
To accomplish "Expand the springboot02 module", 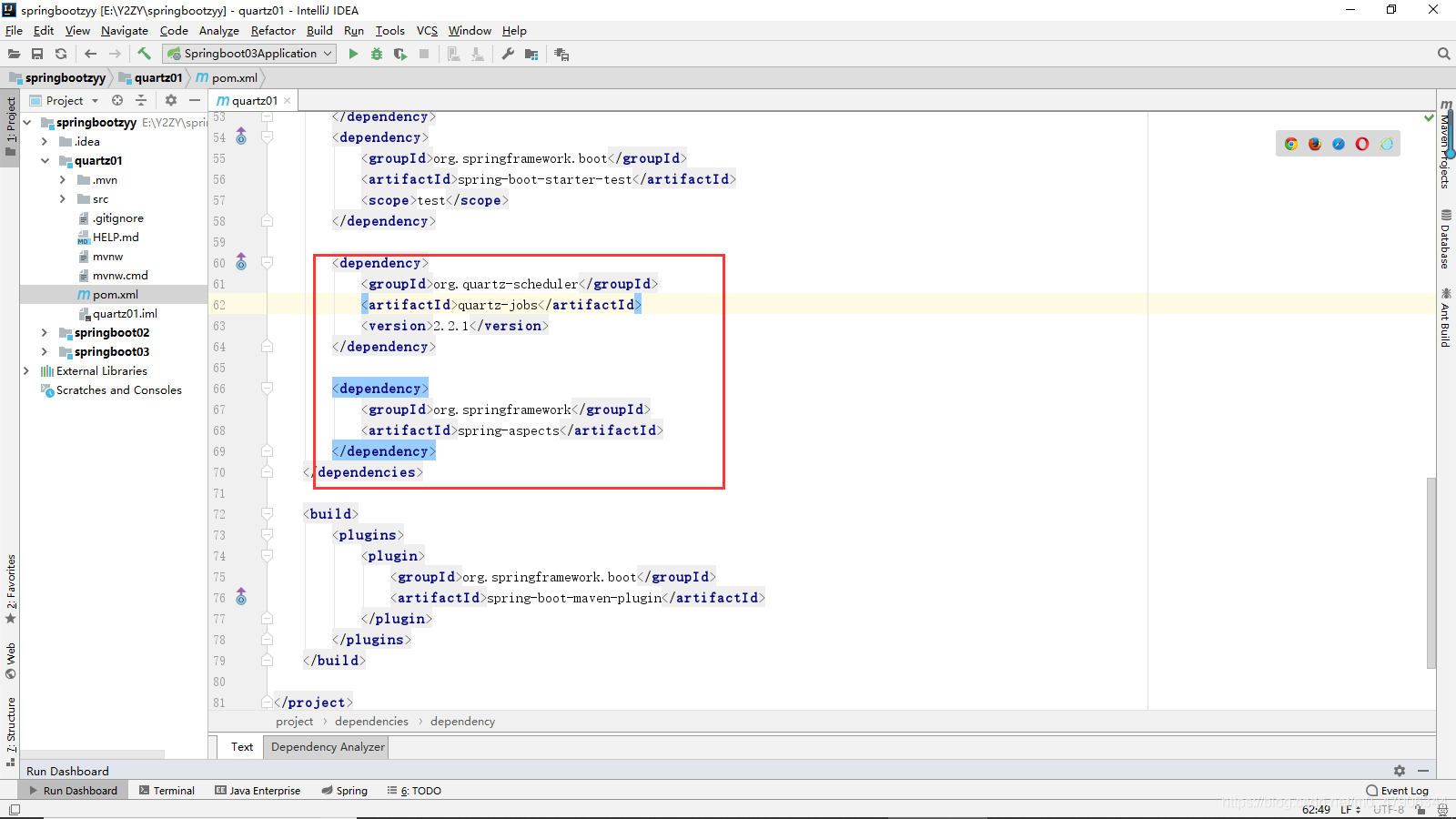I will (x=45, y=332).
